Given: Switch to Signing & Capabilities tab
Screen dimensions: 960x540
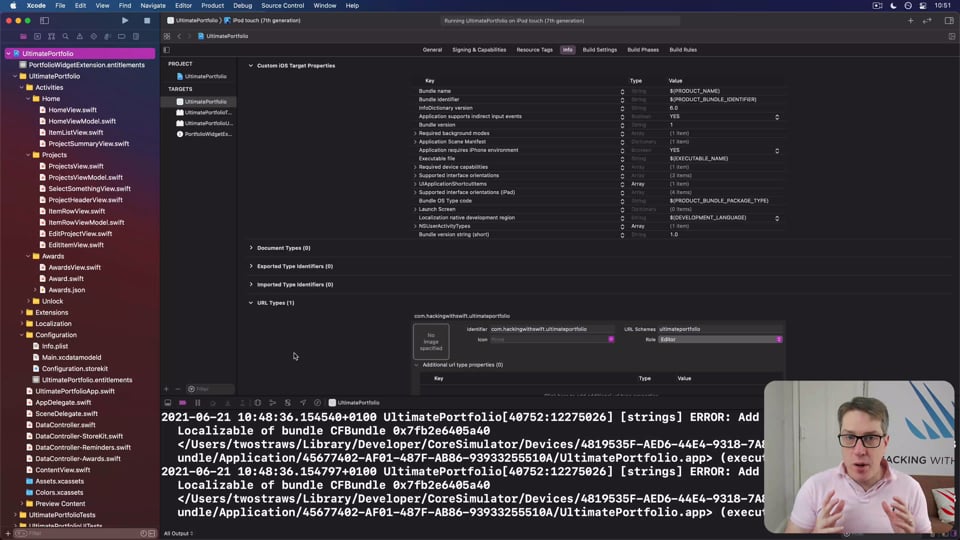Looking at the screenshot, I should click(479, 50).
